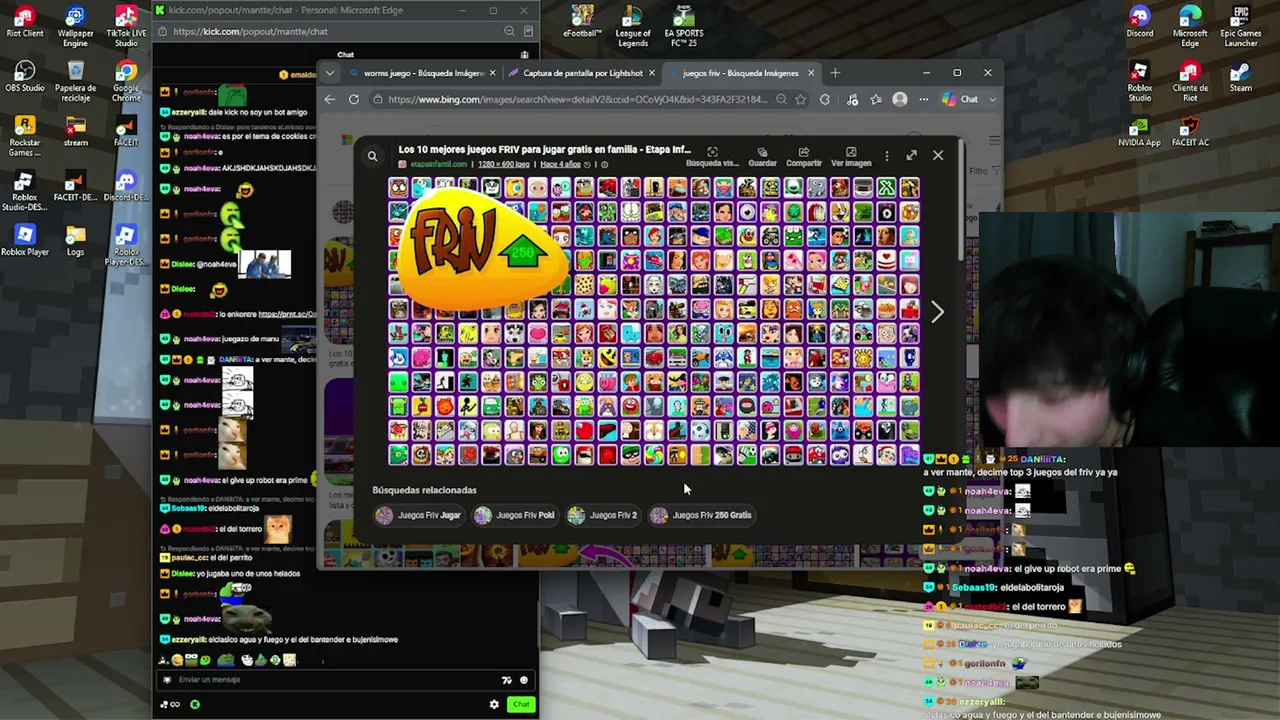This screenshot has width=1280, height=720.
Task: Open the FACEIT desktop shortcut
Action: coord(126,132)
